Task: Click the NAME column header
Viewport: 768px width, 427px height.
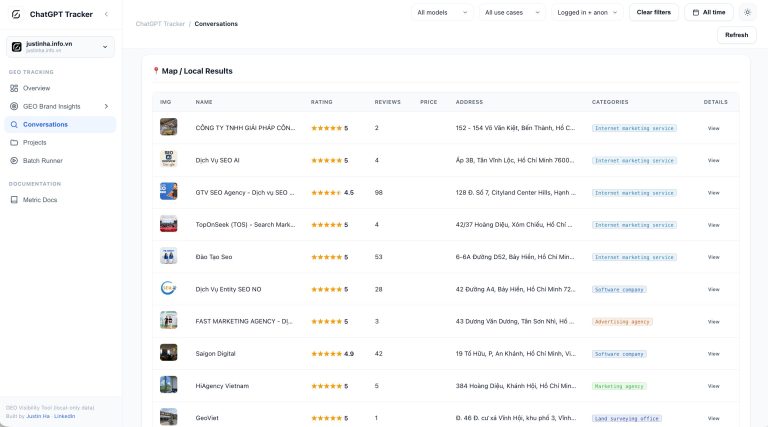Action: (204, 102)
